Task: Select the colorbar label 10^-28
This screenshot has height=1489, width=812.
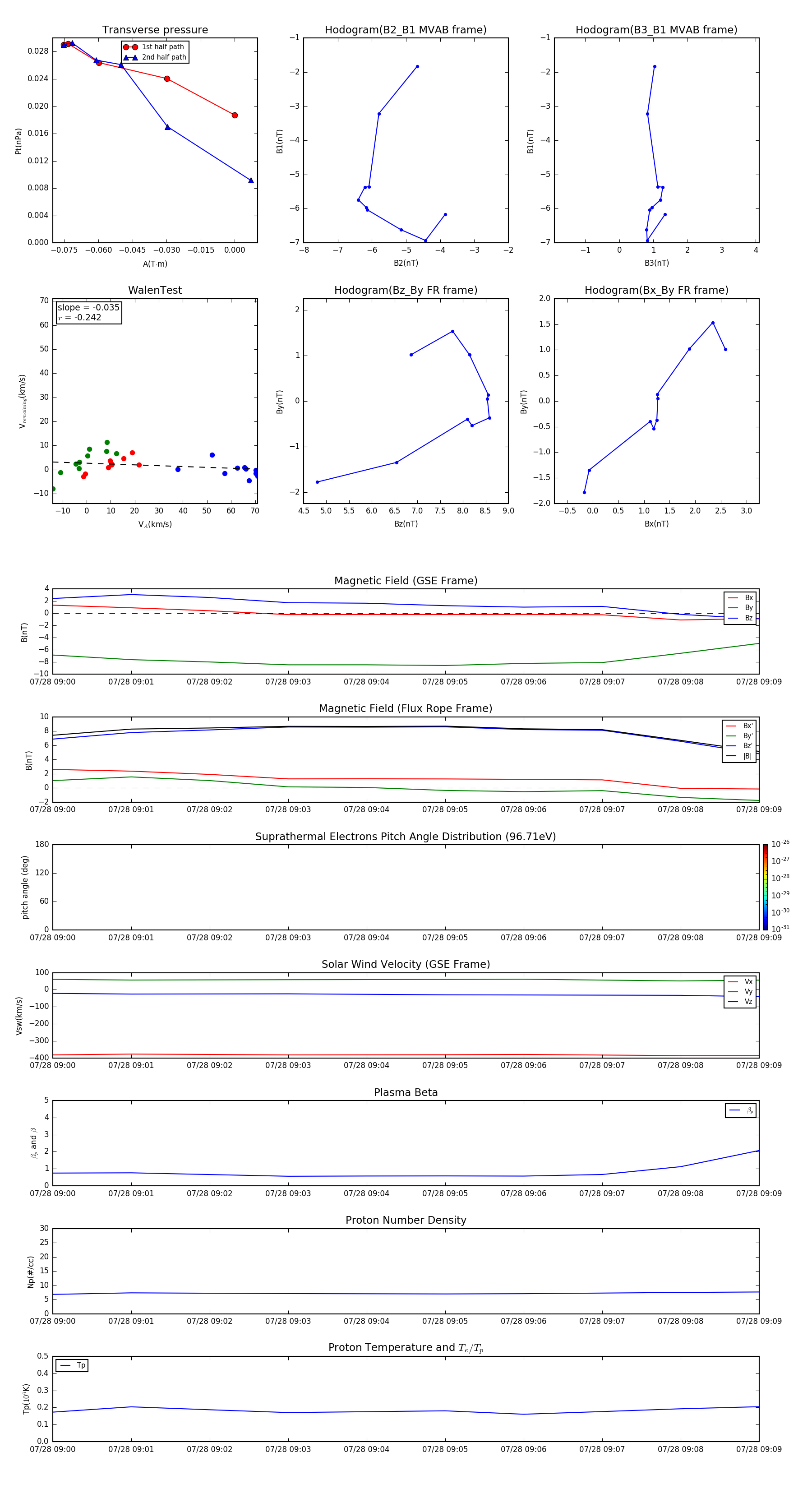Action: pos(780,878)
